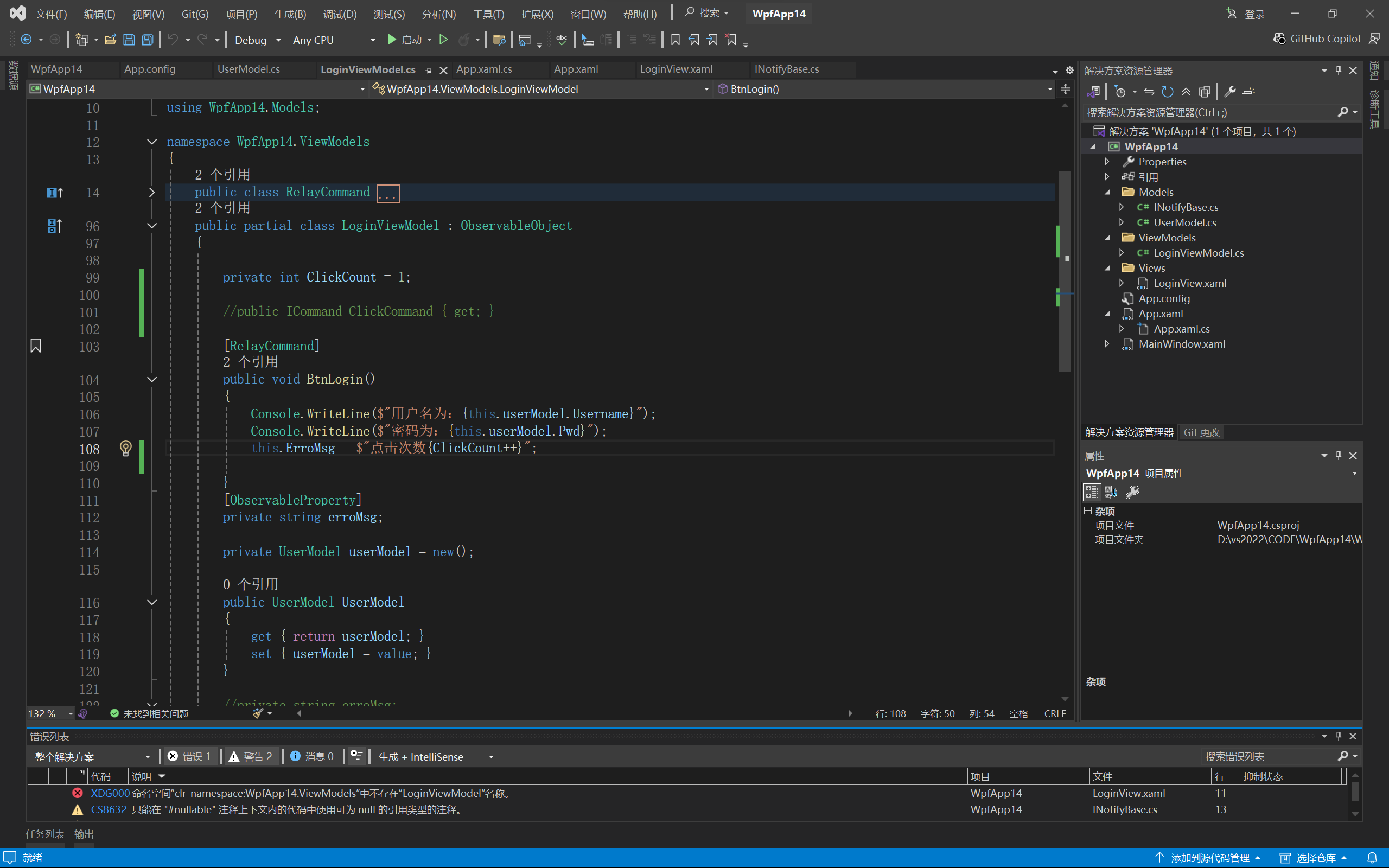Click preview selected items icon in Solution Explorer
This screenshot has width=1389, height=868.
pos(1248,91)
